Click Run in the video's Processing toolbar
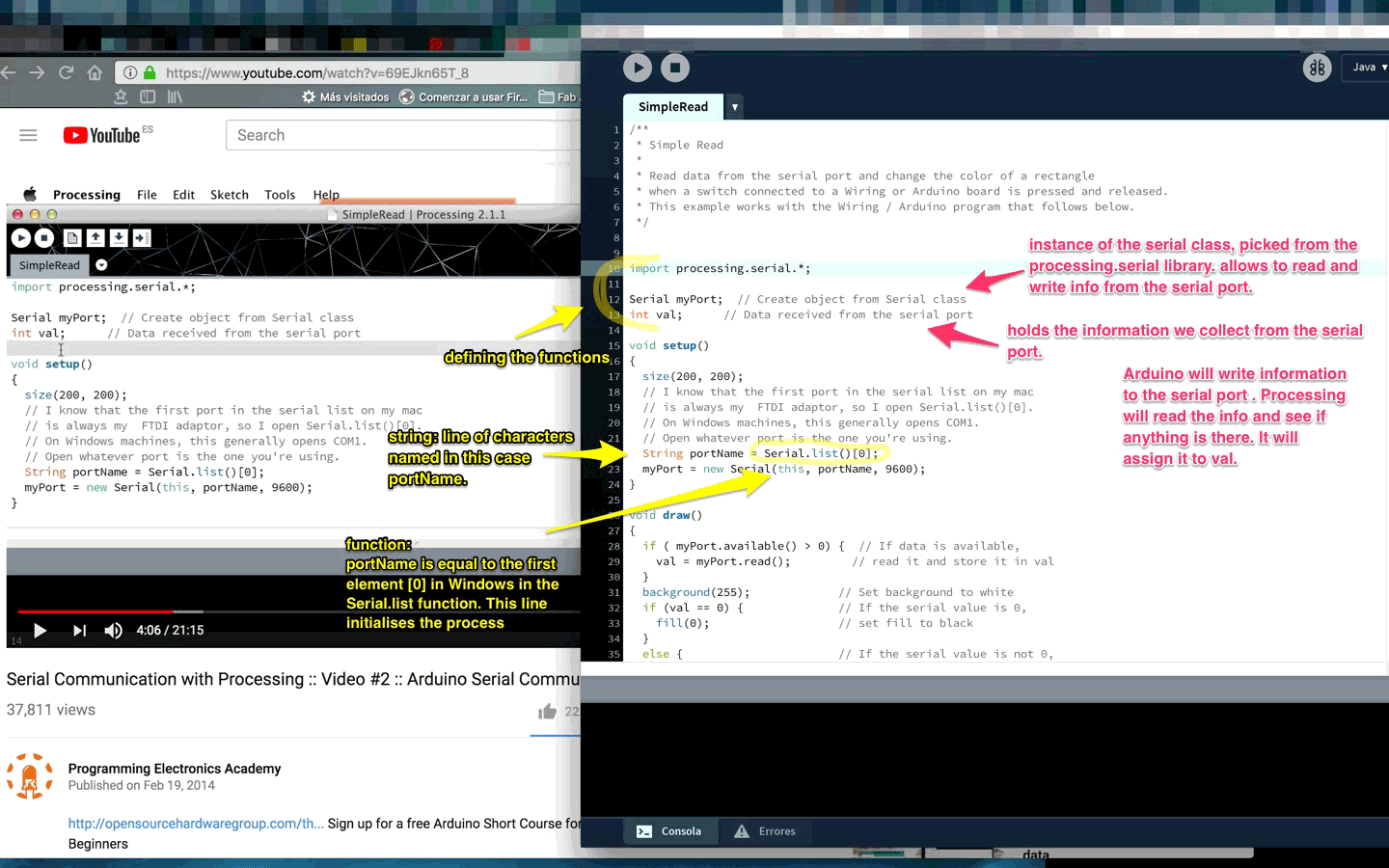 (x=21, y=237)
